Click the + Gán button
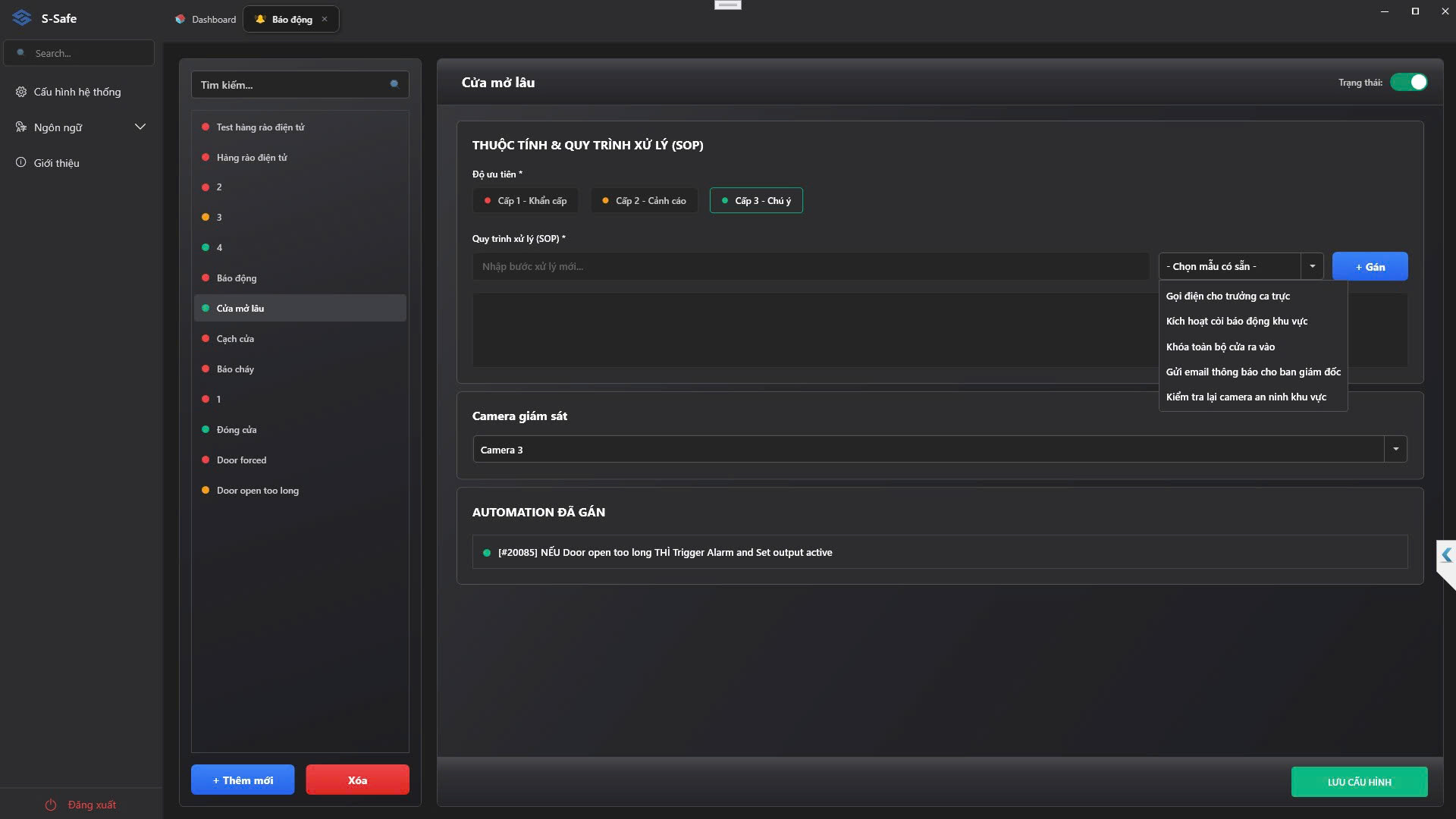Screen dimensions: 1456x819 [x=1370, y=266]
